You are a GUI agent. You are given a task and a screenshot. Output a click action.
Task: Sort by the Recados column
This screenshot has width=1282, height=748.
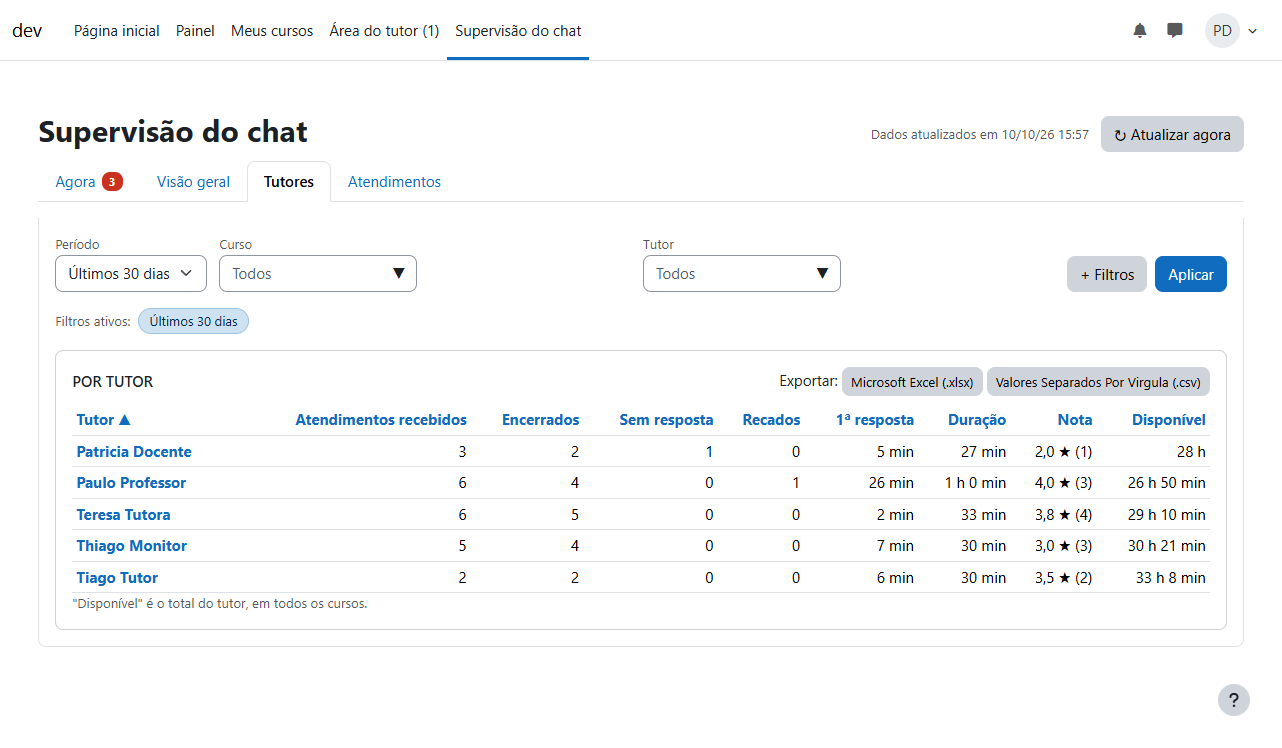click(x=771, y=420)
